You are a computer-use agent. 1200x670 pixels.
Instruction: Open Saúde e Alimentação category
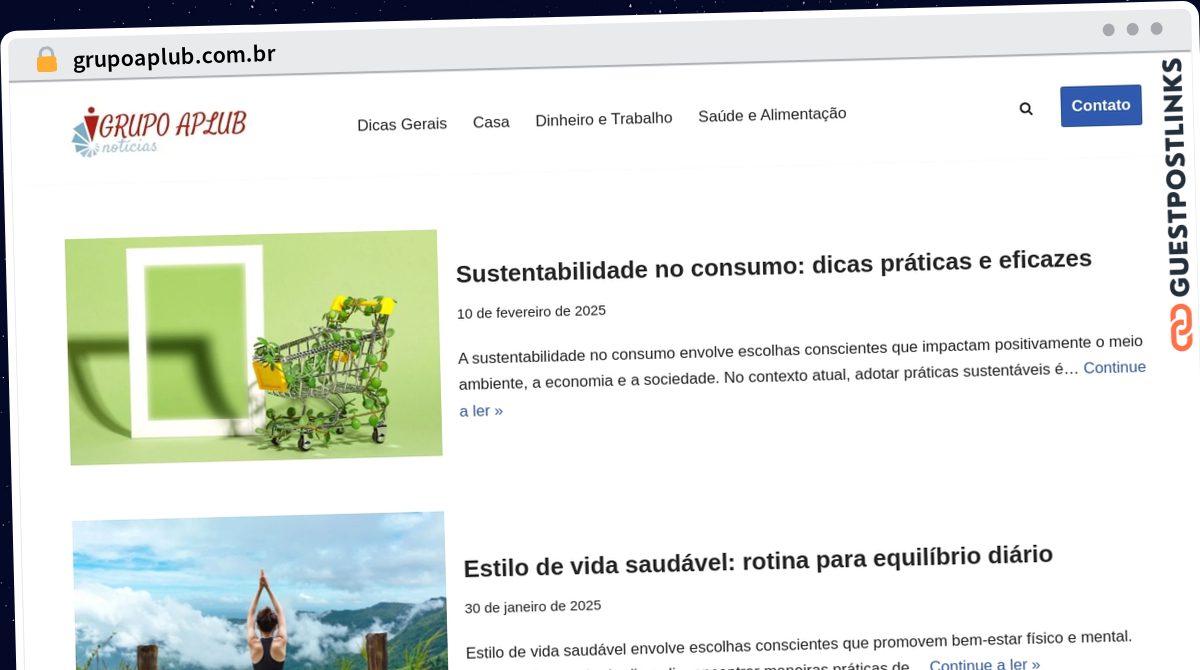(772, 115)
